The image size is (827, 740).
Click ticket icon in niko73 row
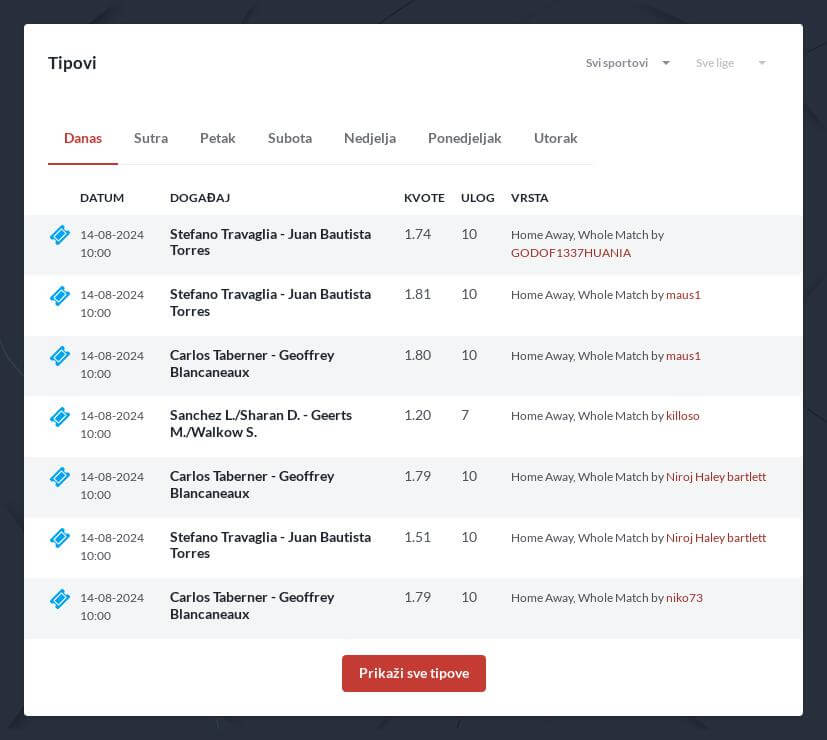(60, 599)
